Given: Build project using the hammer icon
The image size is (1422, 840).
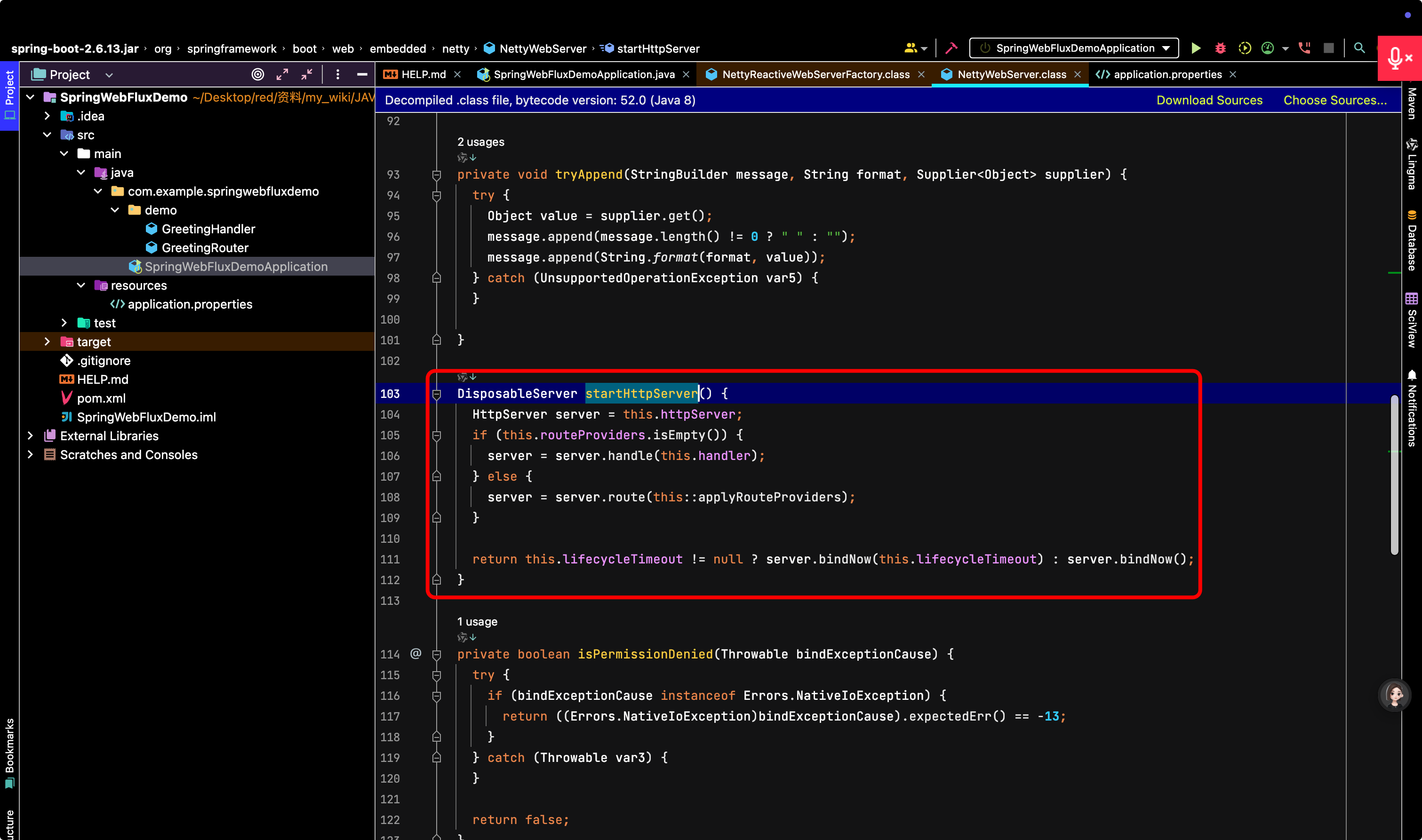Looking at the screenshot, I should click(x=951, y=48).
